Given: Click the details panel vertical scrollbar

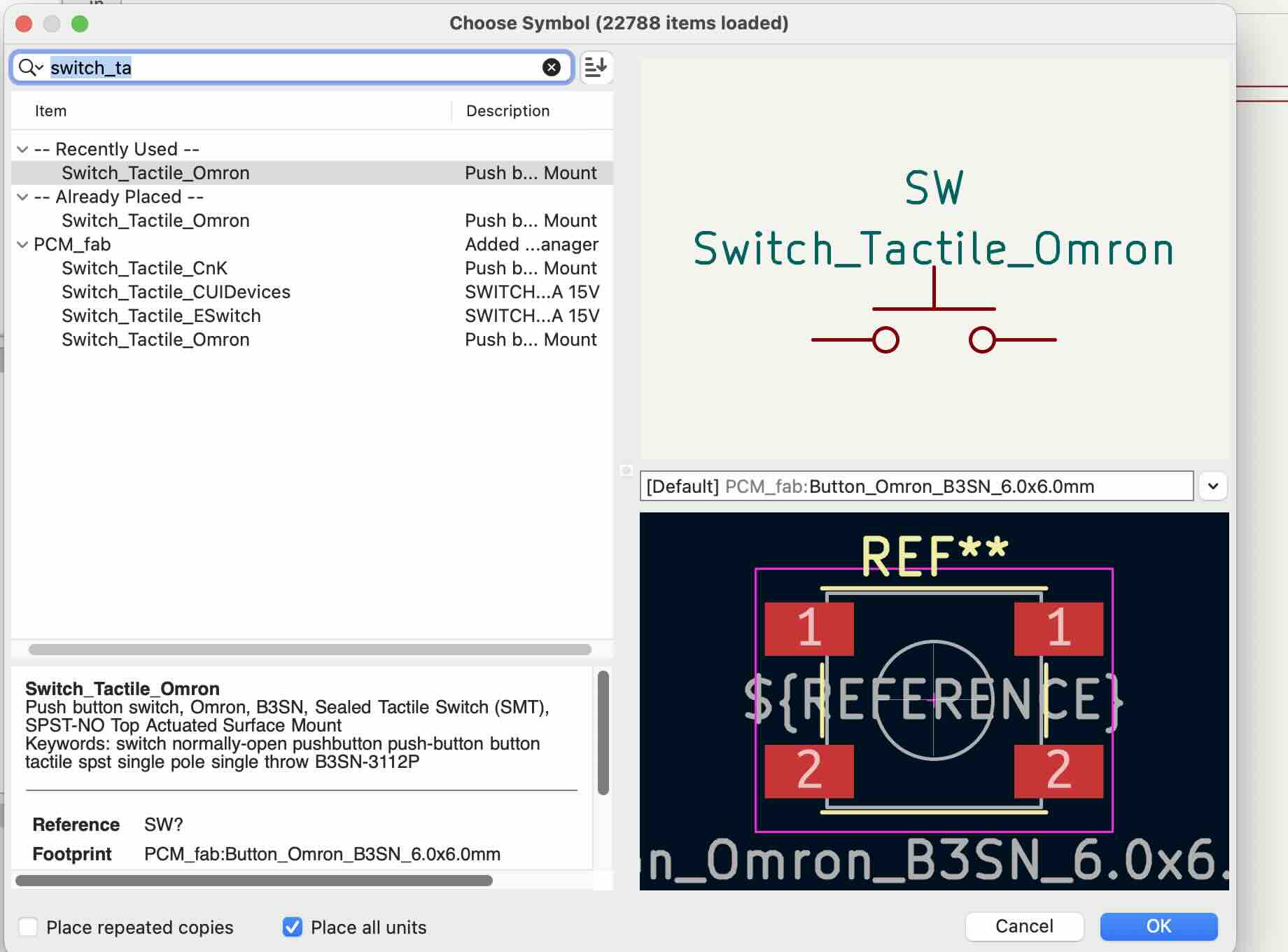Looking at the screenshot, I should click(603, 733).
